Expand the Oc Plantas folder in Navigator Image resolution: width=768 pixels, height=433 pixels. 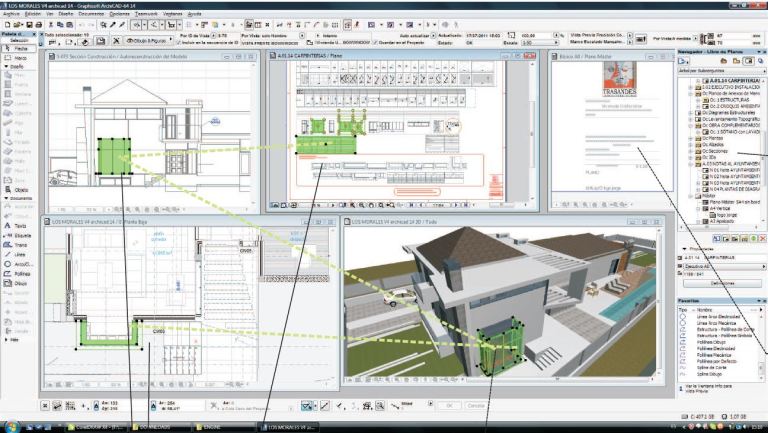pos(691,139)
